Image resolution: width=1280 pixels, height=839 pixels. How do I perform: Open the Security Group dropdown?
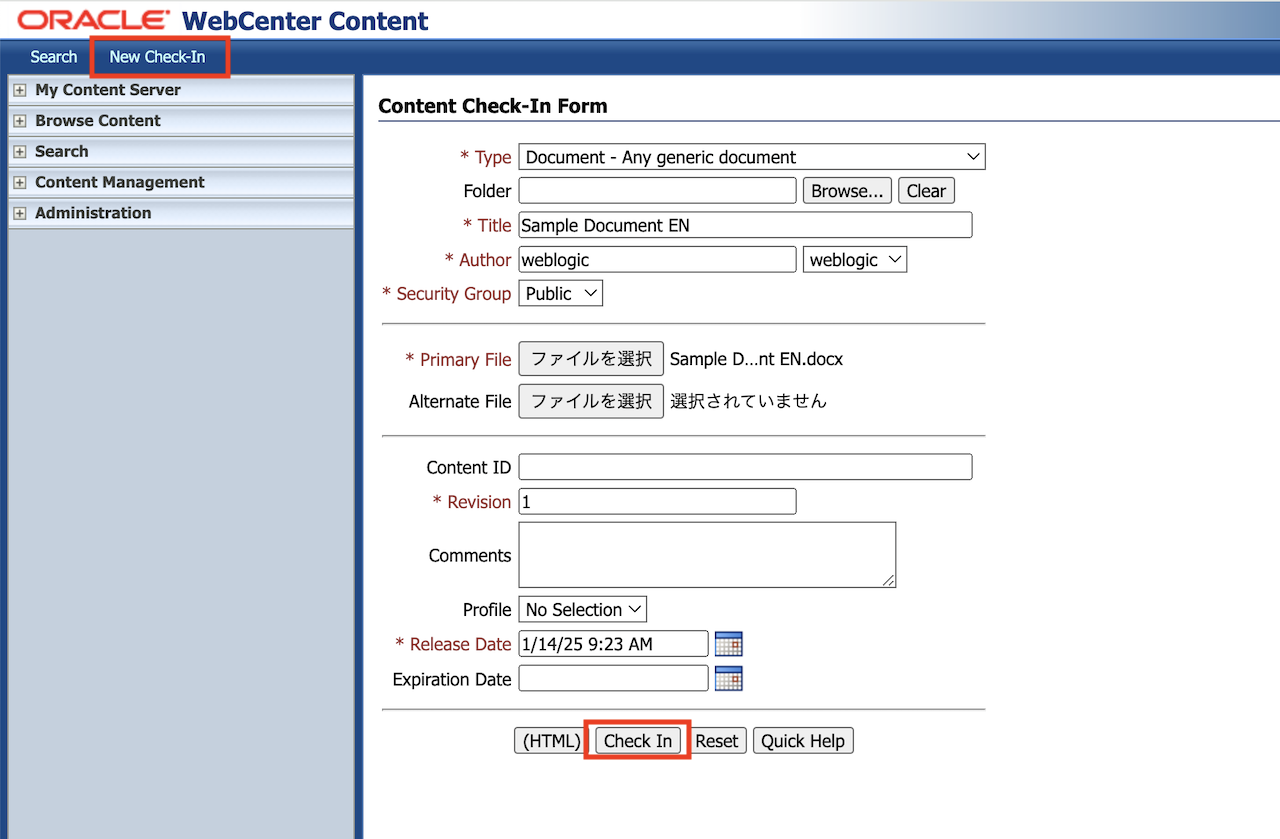pyautogui.click(x=561, y=294)
